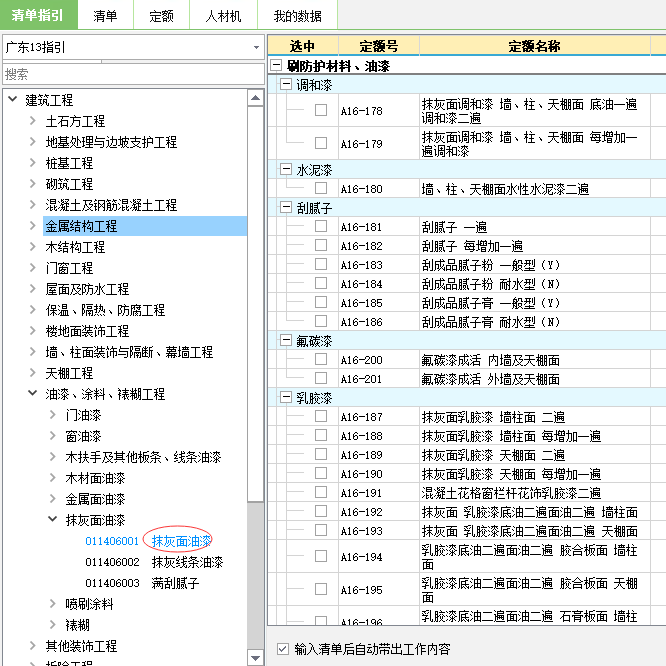Select 011406001 抹灰面油漆 item
The width and height of the screenshot is (666, 666).
coord(148,541)
